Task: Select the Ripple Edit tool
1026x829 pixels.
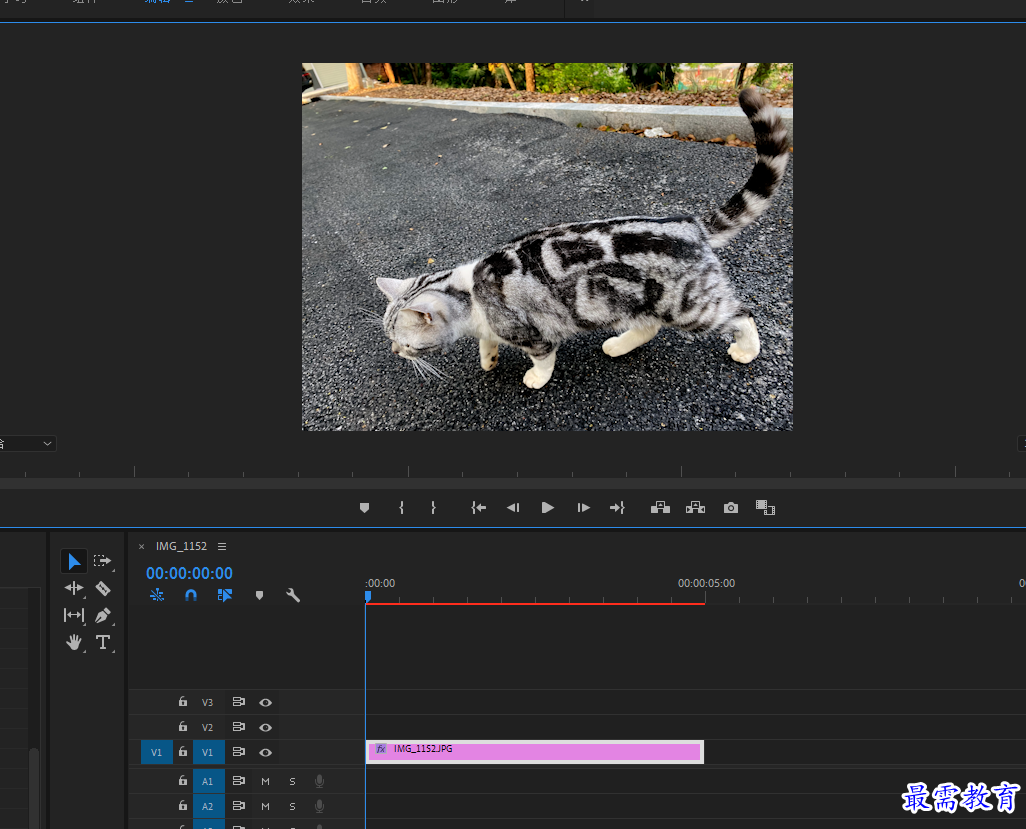Action: (x=74, y=588)
